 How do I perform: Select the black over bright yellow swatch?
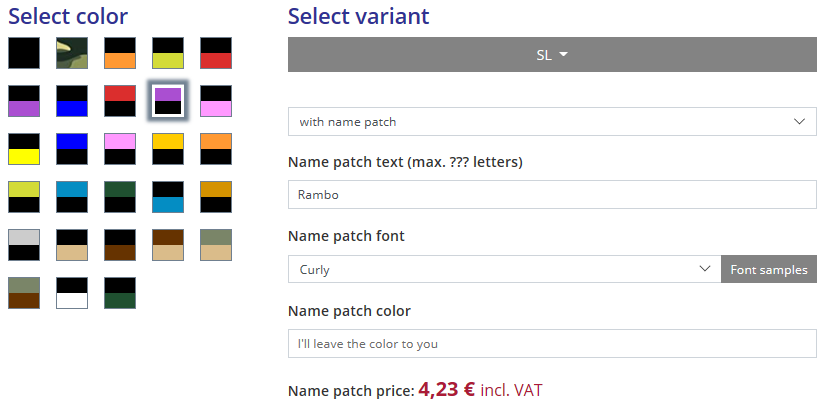(x=24, y=149)
